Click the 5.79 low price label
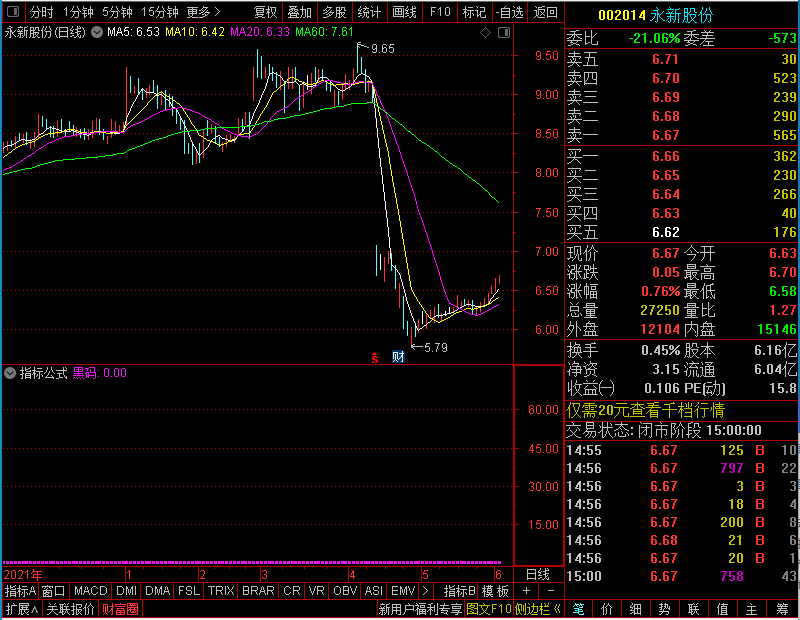Viewport: 800px width, 620px height. pyautogui.click(x=436, y=348)
